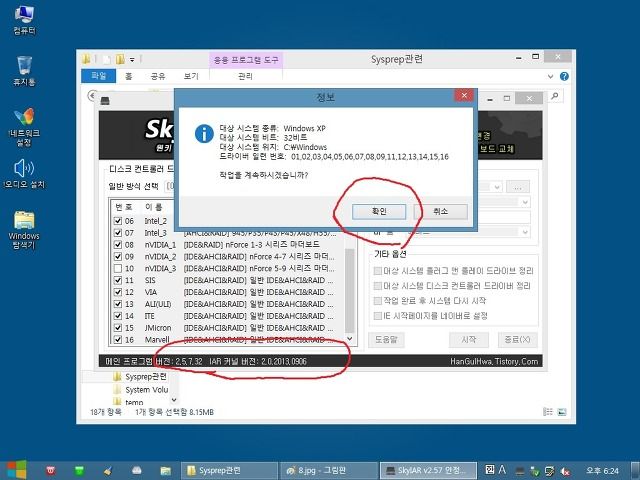Switch to 8.jpg - 그림판 taskbar window
The height and width of the screenshot is (480, 640).
[329, 471]
